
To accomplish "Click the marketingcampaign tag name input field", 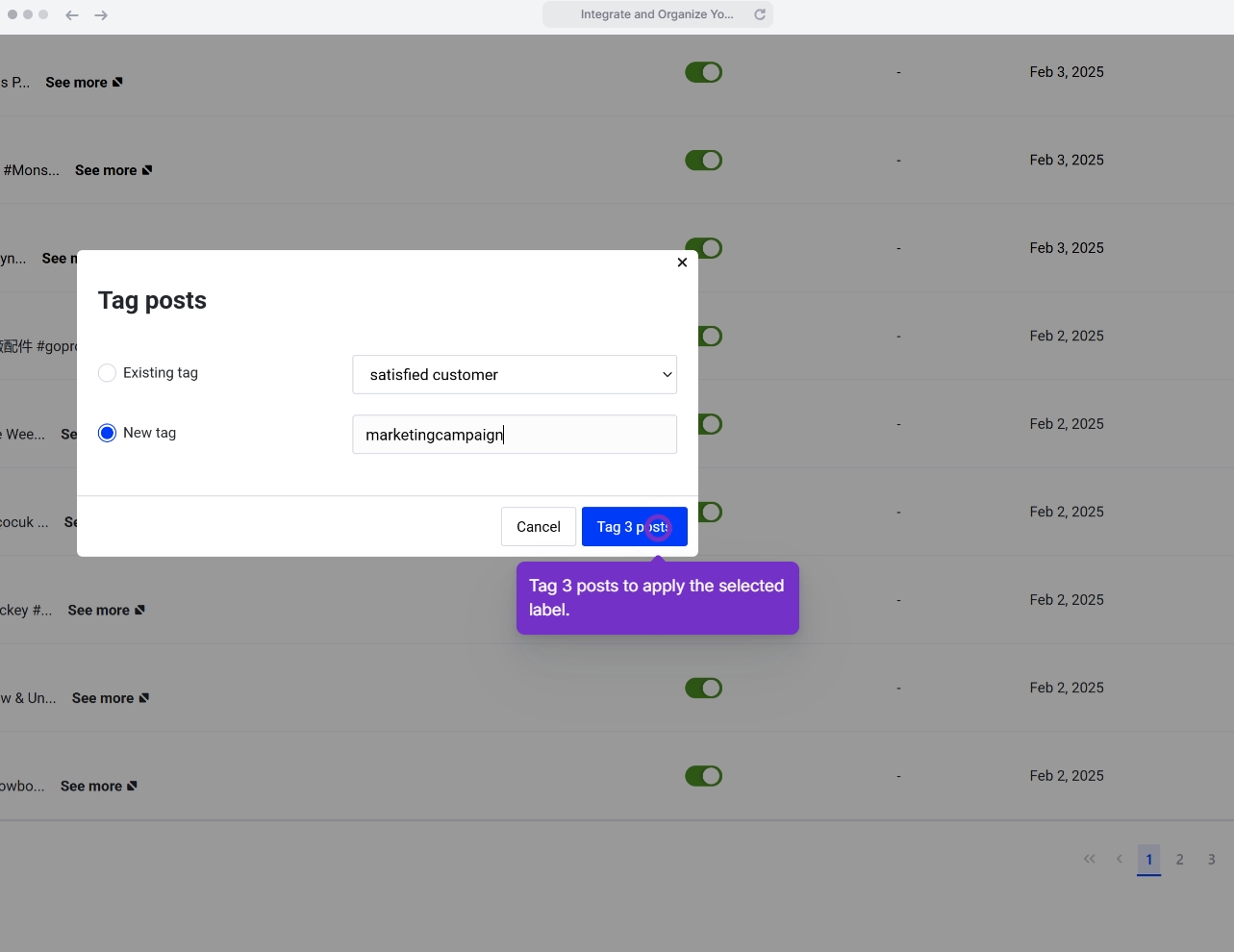I will [515, 434].
